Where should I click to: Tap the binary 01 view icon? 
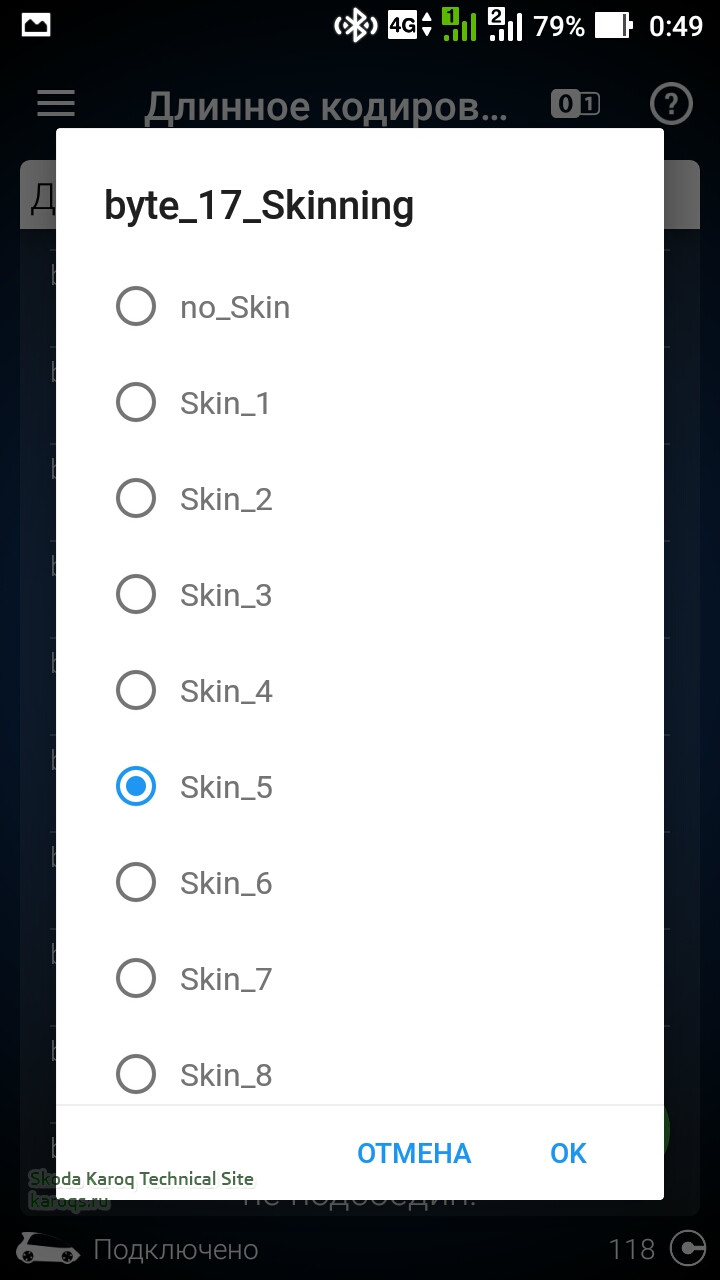click(575, 103)
